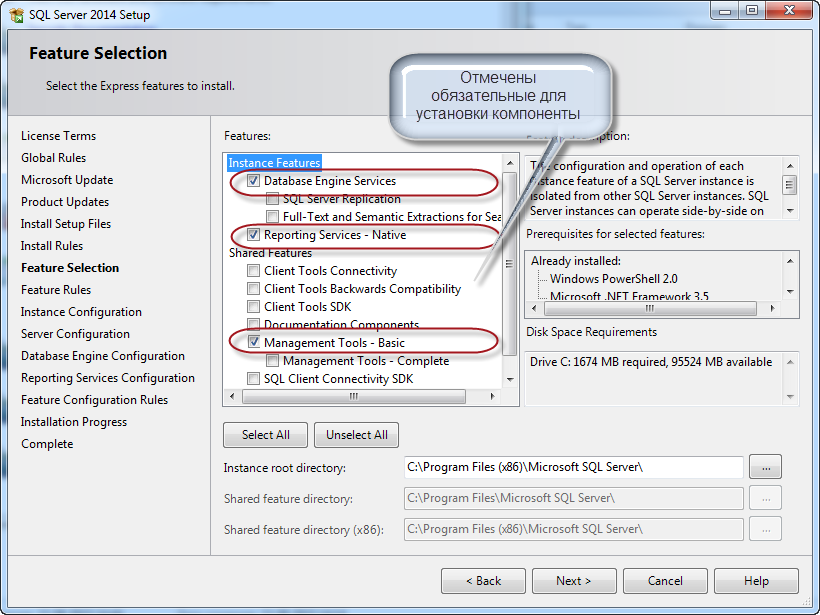This screenshot has width=820, height=615.
Task: Tick the Client Tools SDK checkbox
Action: (x=254, y=306)
